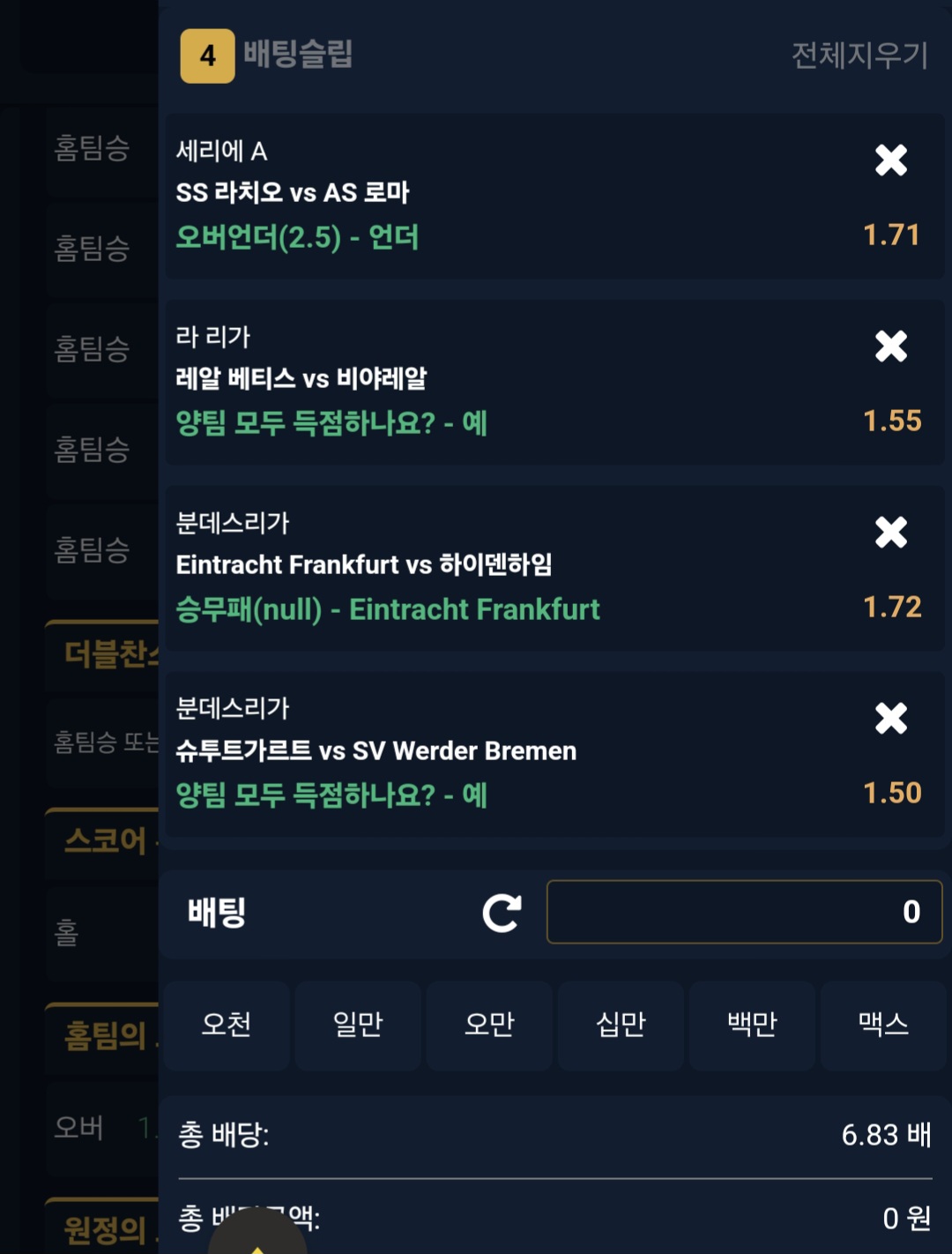Add 오만 to the bet amount

click(x=489, y=1025)
